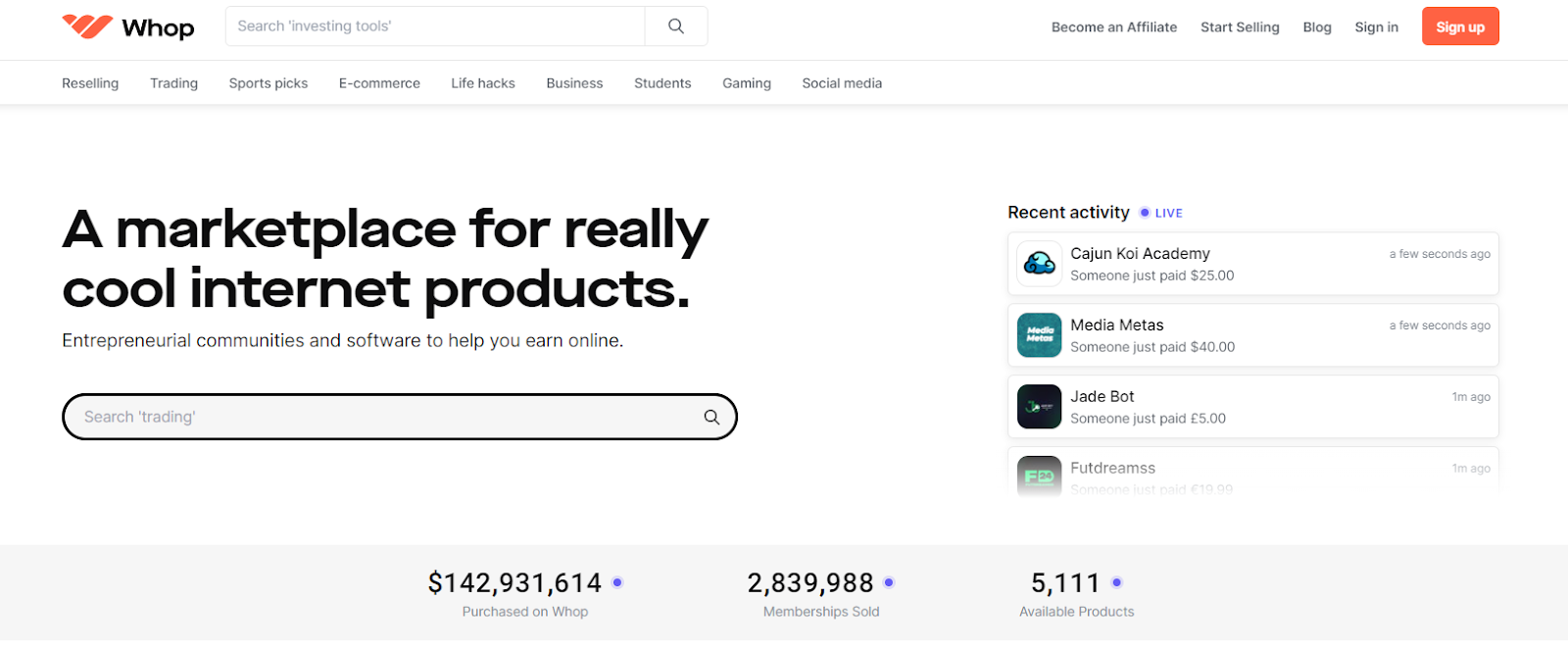Click the 'Purchased on Whop' label
The width and height of the screenshot is (1568, 651).
525,612
